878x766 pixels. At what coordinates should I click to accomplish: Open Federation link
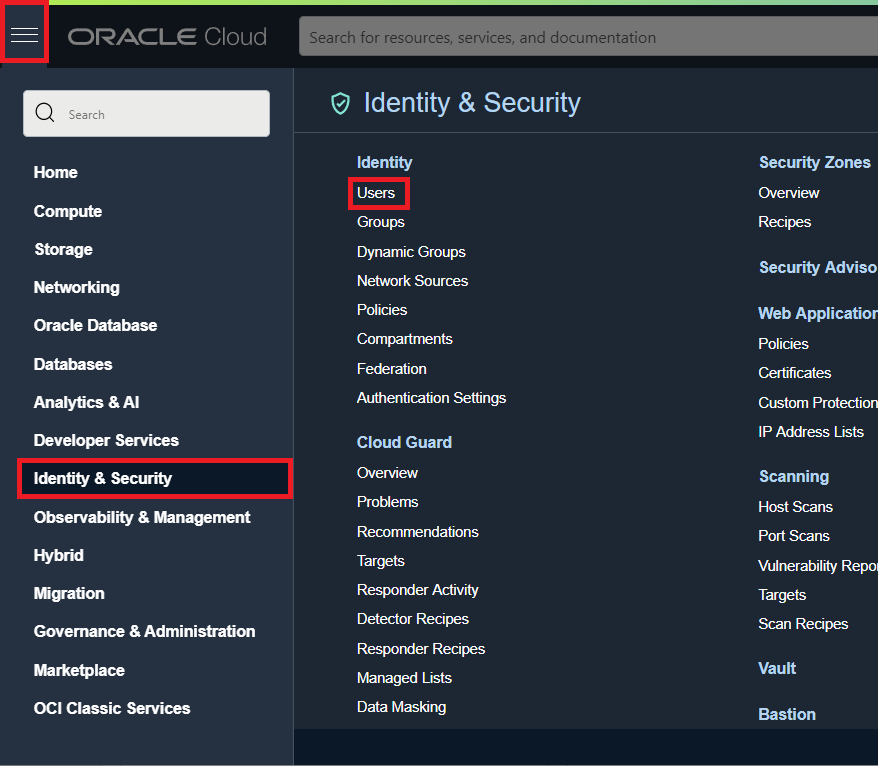pos(391,369)
